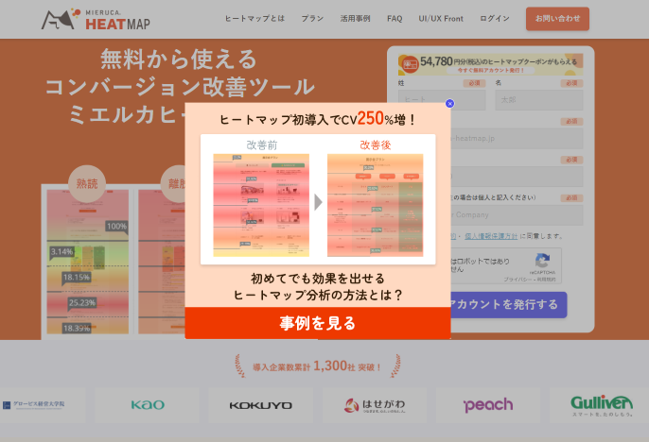Click the Kao company logo
649x442 pixels.
pos(147,405)
